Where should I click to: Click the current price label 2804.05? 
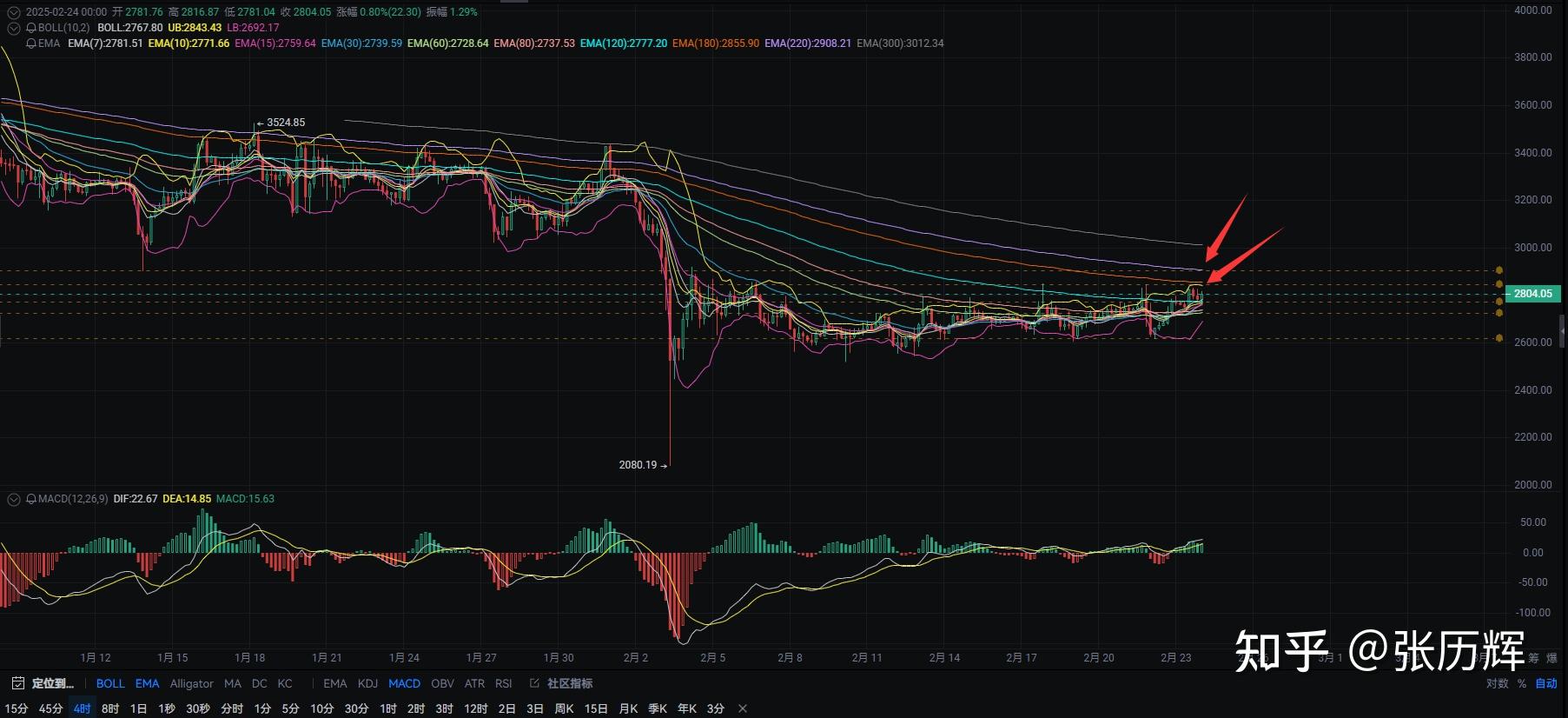[1532, 294]
